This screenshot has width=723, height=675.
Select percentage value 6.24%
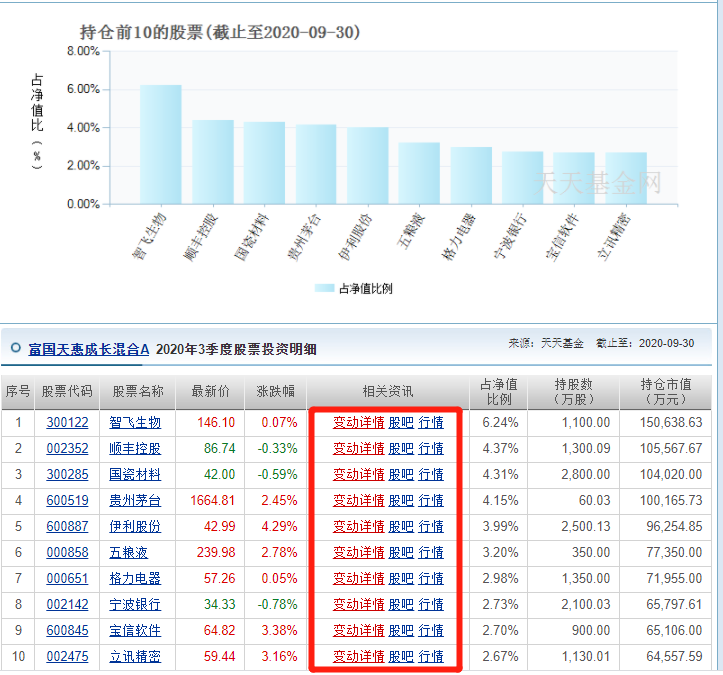click(x=500, y=422)
